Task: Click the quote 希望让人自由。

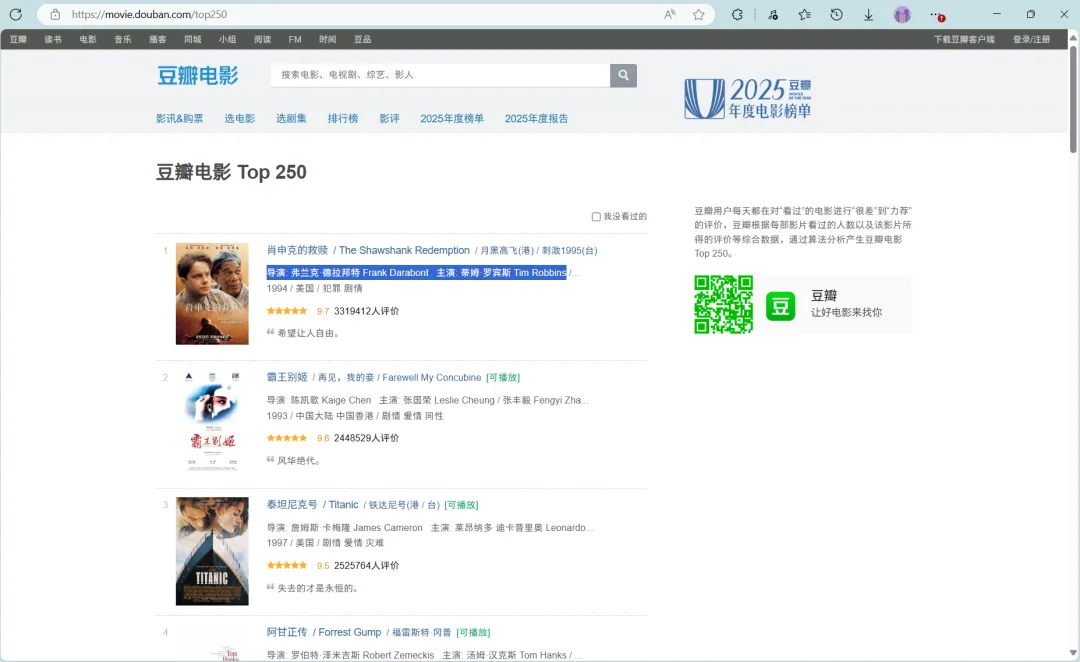Action: tap(308, 333)
